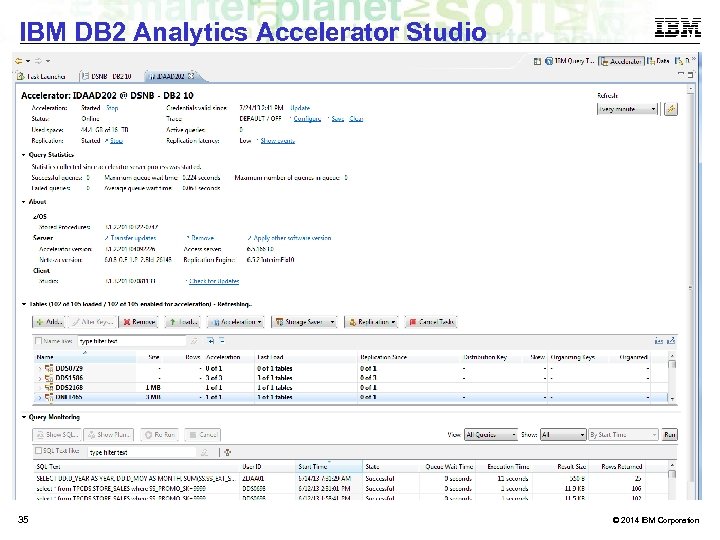720x540 pixels.
Task: Click the forward navigation arrow icon
Action: pyautogui.click(x=38, y=61)
